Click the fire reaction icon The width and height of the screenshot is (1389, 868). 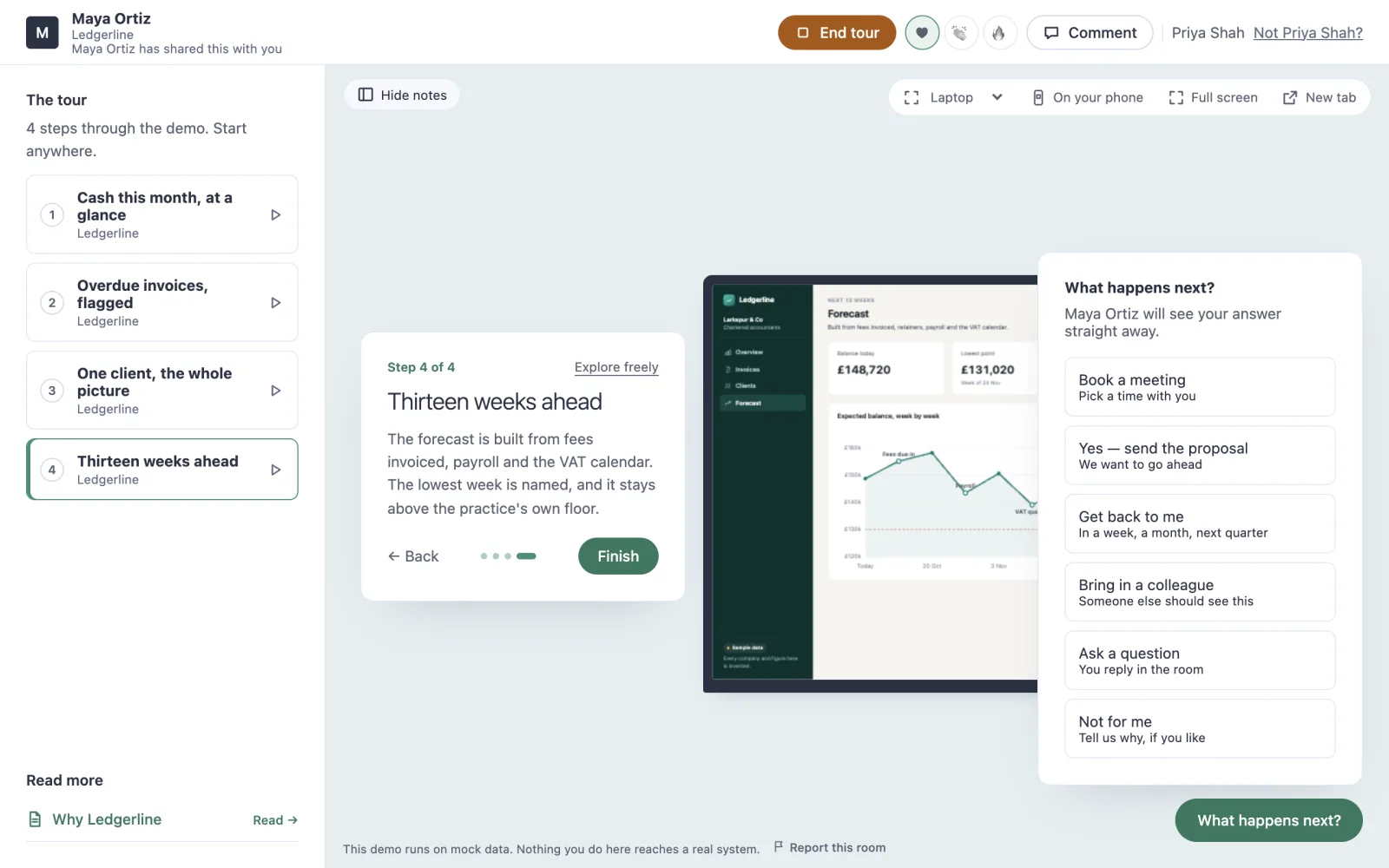999,33
